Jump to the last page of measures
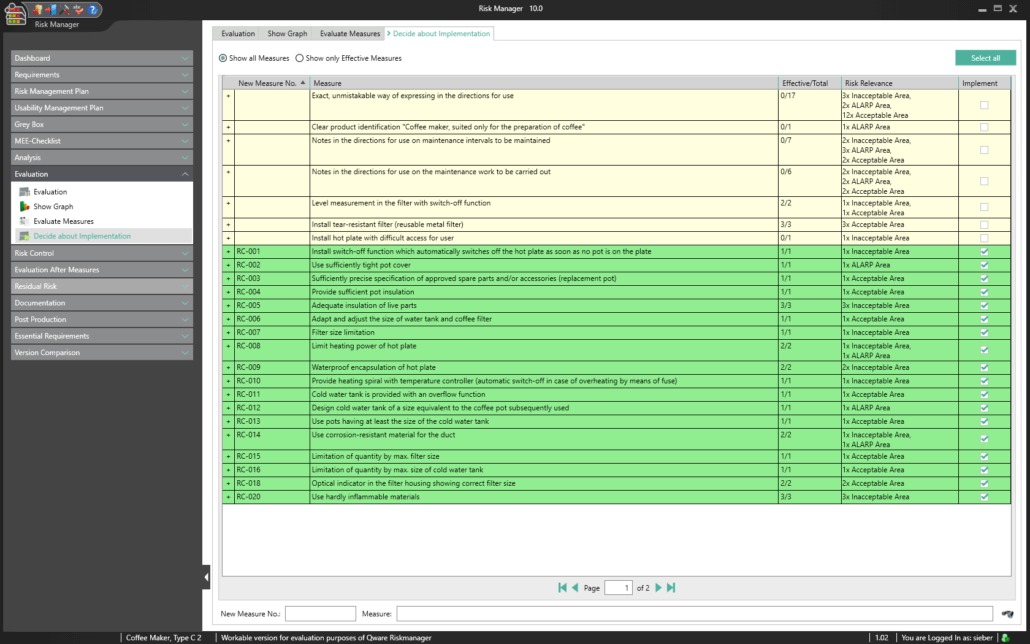1030x644 pixels. click(671, 587)
